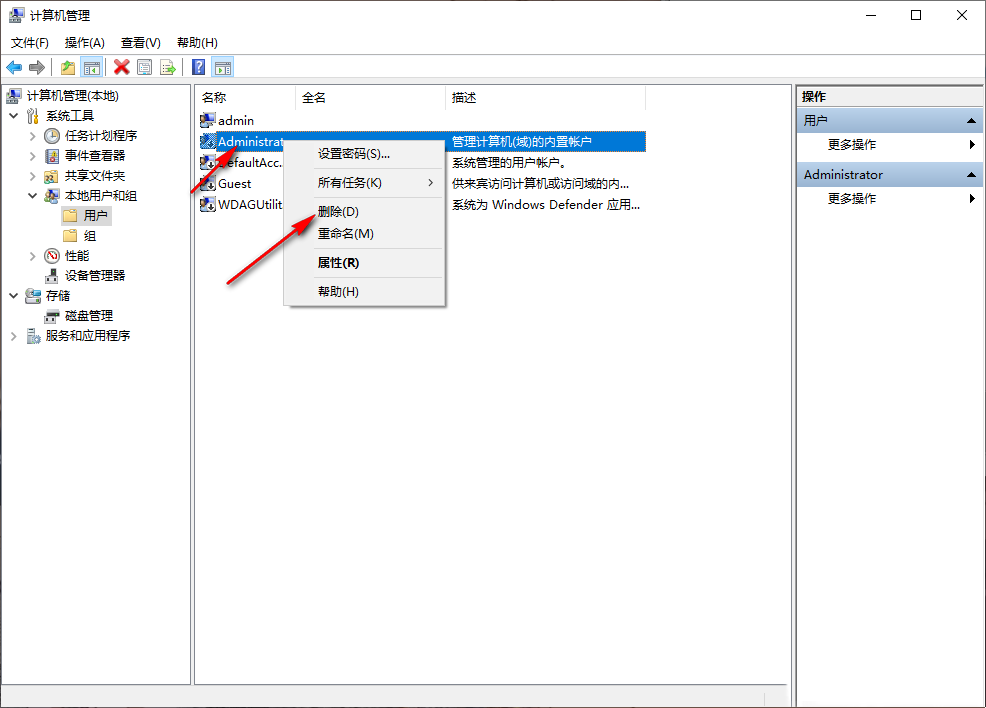Select 设备管理器 in the tree
Screen dimensions: 986x708
[95, 276]
